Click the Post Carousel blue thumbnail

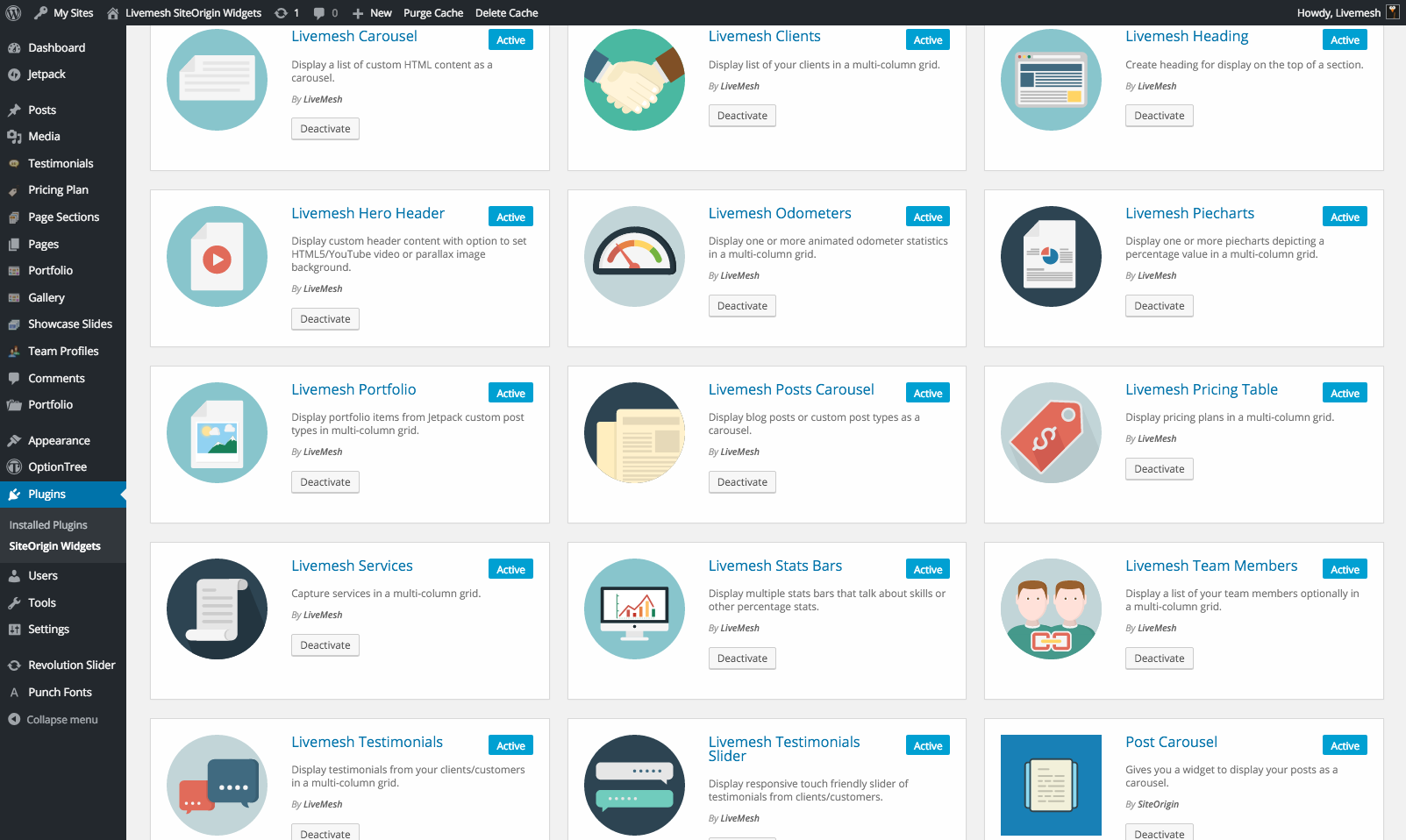(1051, 785)
